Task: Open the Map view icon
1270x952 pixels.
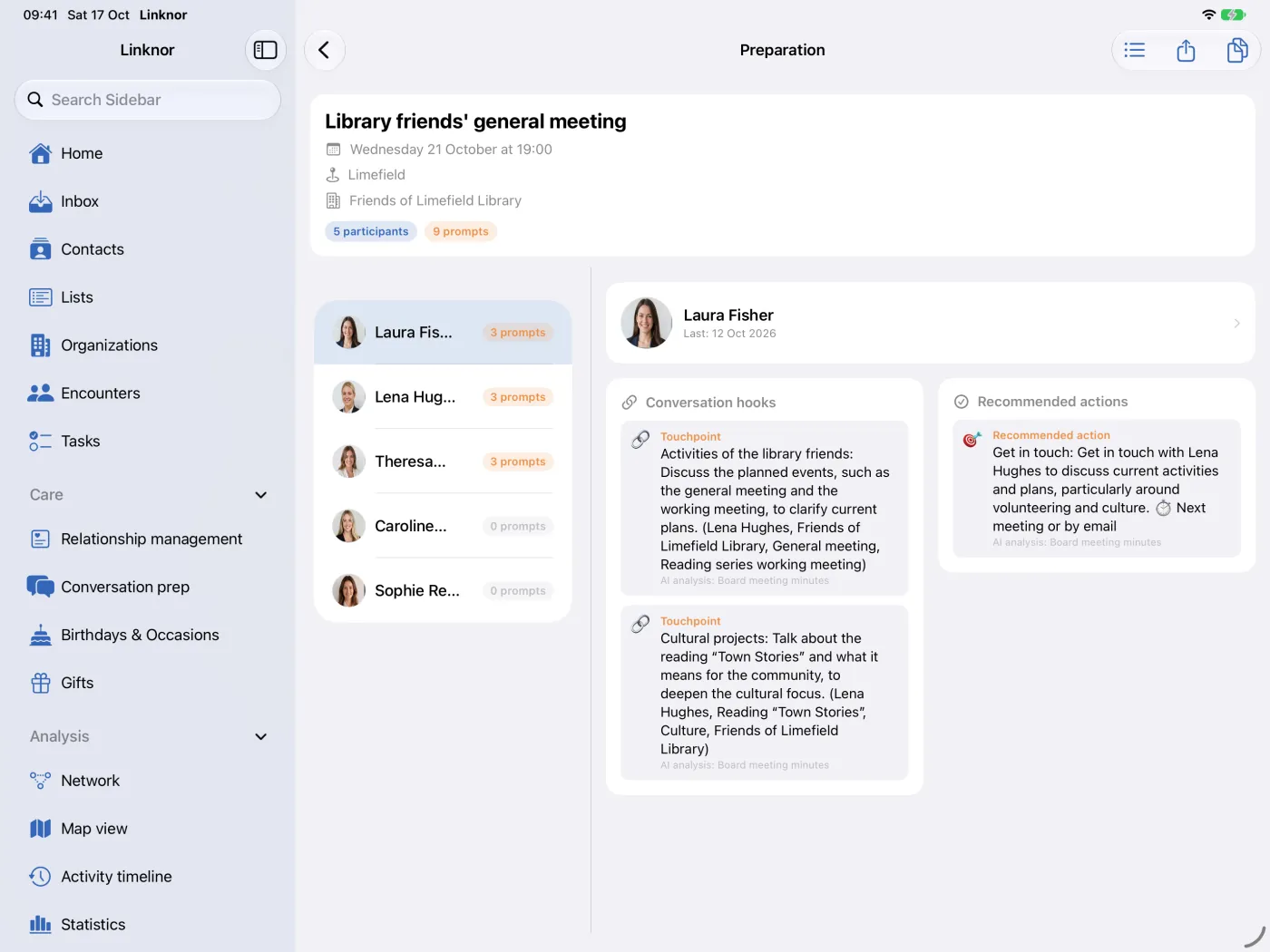Action: pyautogui.click(x=41, y=829)
